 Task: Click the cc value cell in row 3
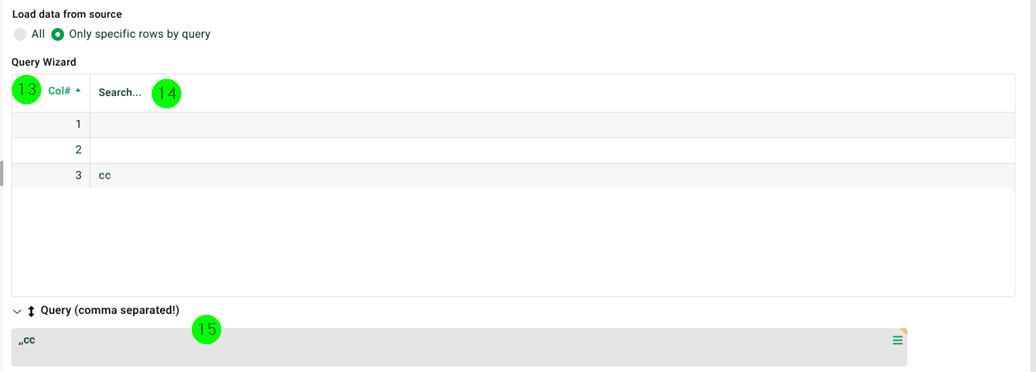pos(552,176)
